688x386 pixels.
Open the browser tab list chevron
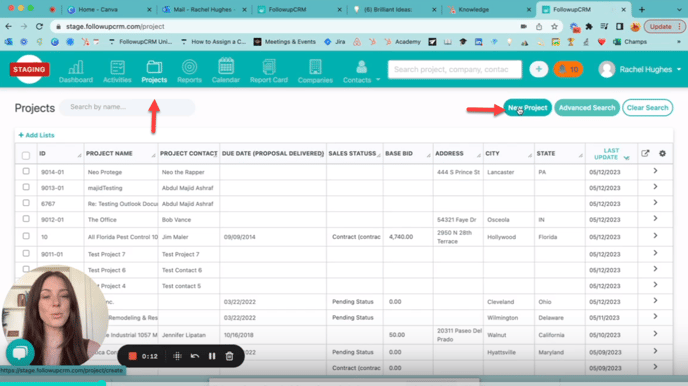[x=679, y=9]
